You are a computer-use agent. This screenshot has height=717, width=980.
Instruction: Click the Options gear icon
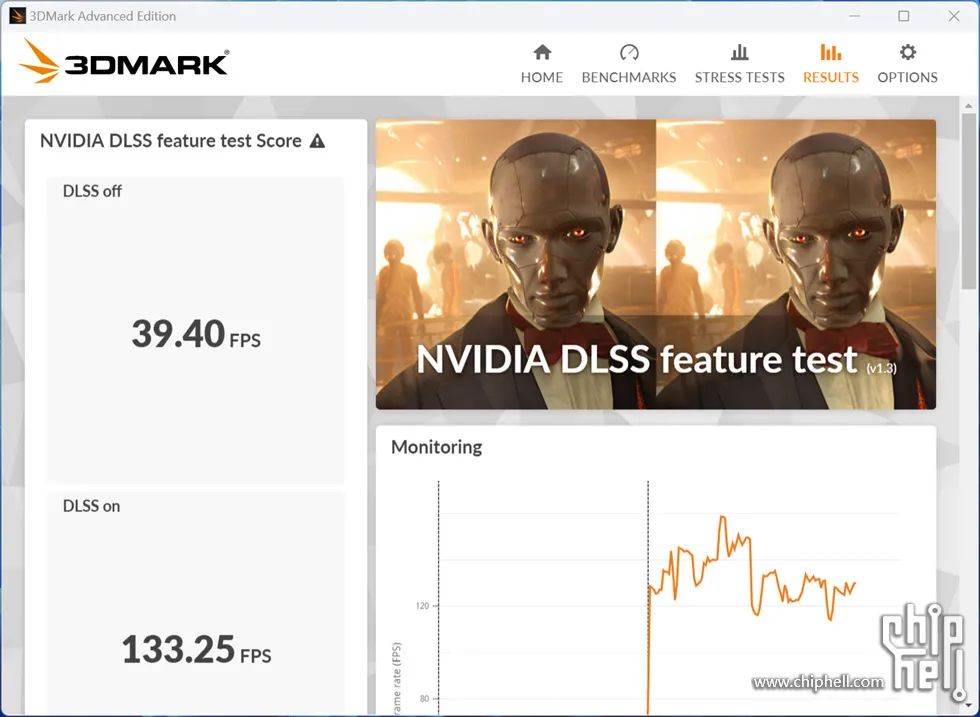tap(908, 52)
